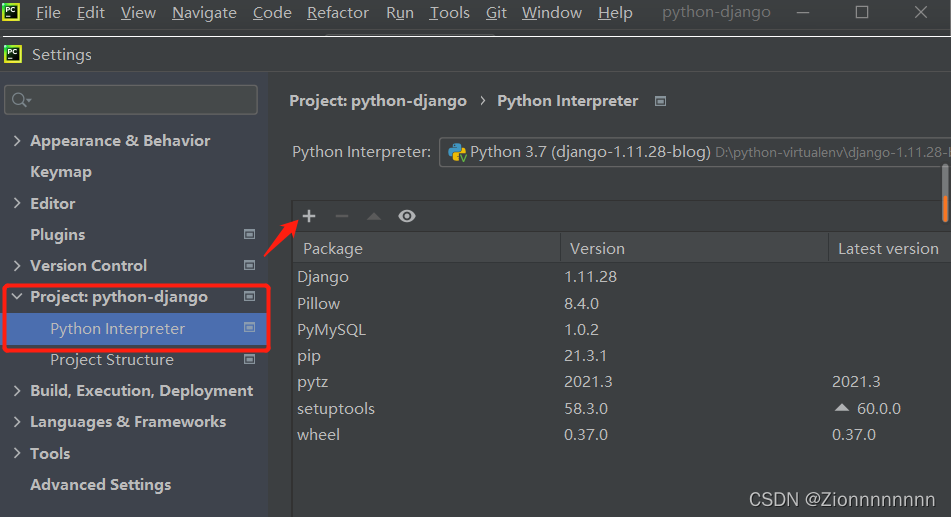Viewport: 951px width, 517px height.
Task: Click the vertical scrollbar on the right edge
Action: pyautogui.click(x=946, y=193)
